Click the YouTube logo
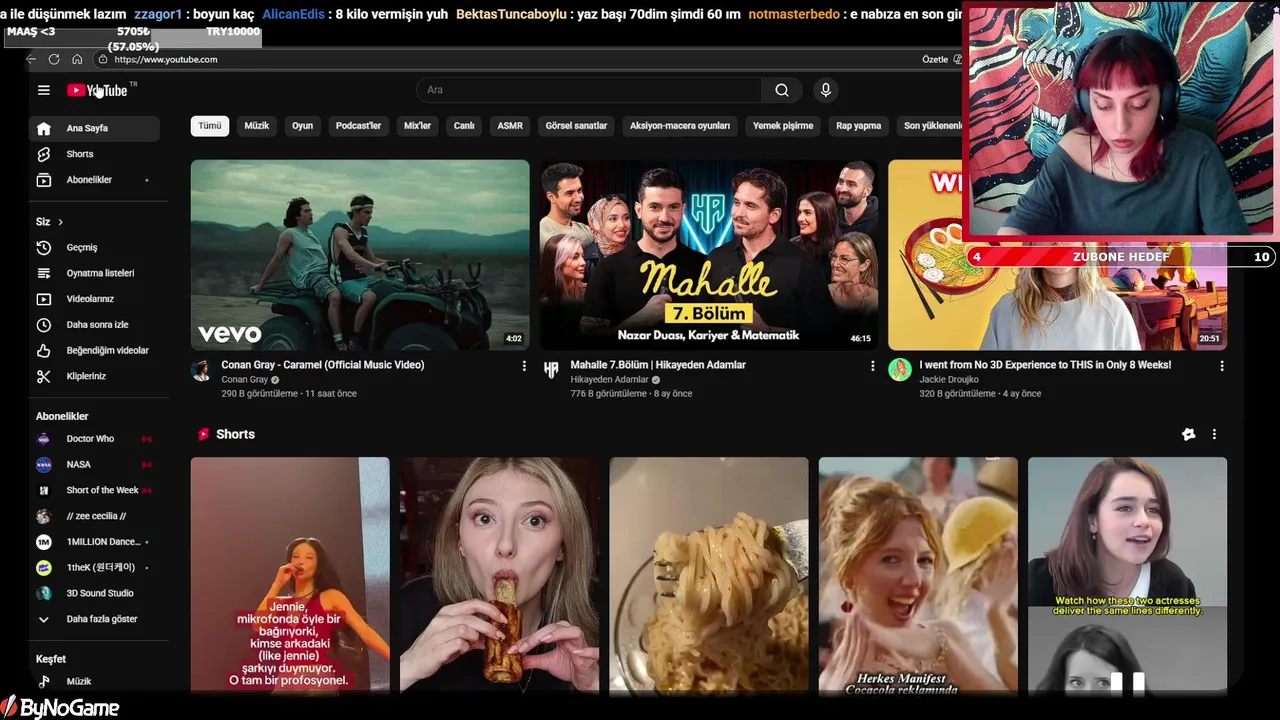 click(x=97, y=90)
